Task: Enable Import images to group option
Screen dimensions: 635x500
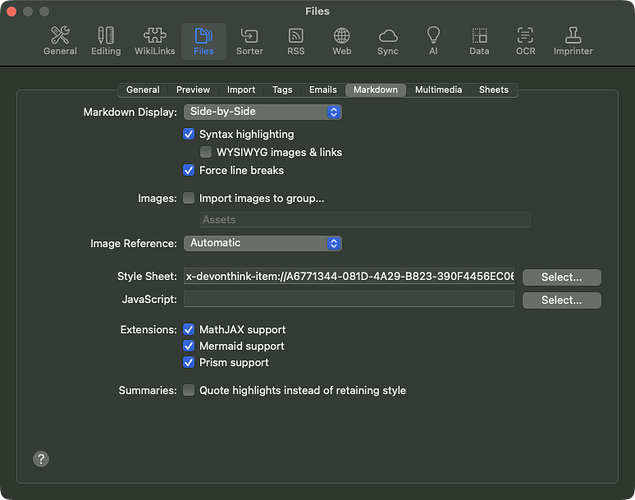Action: pos(189,198)
